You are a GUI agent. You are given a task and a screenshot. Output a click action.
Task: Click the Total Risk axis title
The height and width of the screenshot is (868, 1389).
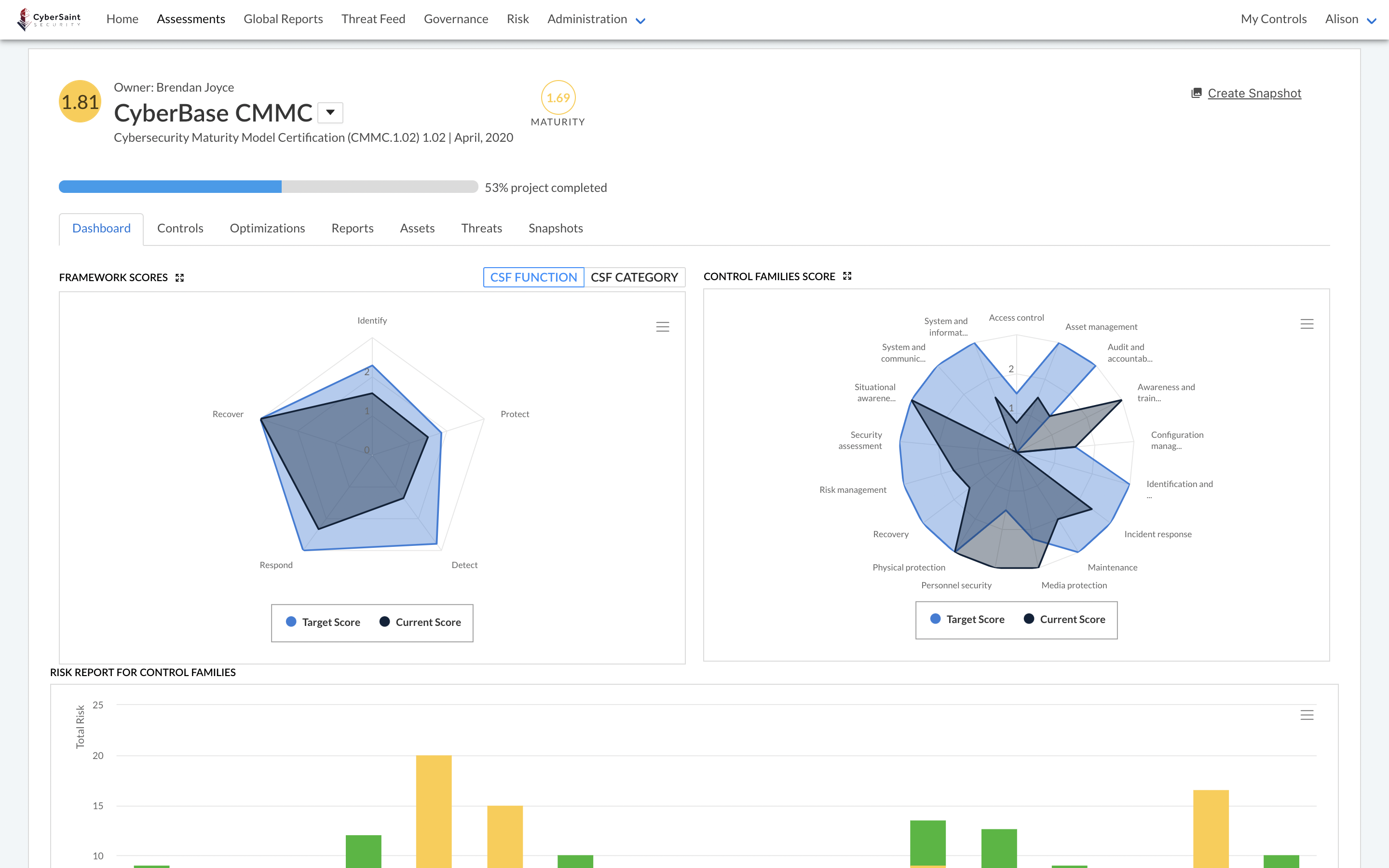point(81,726)
